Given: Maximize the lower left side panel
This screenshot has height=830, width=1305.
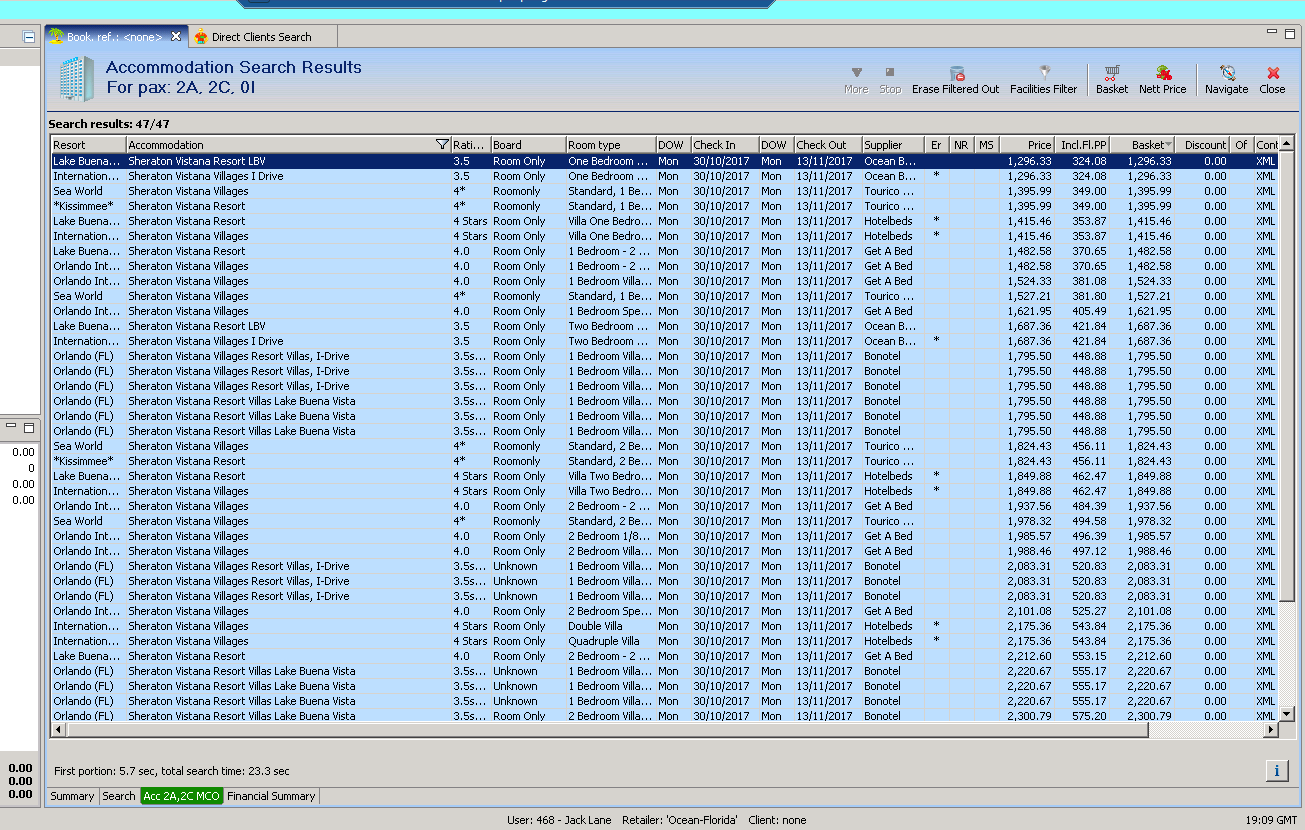Looking at the screenshot, I should (29, 427).
